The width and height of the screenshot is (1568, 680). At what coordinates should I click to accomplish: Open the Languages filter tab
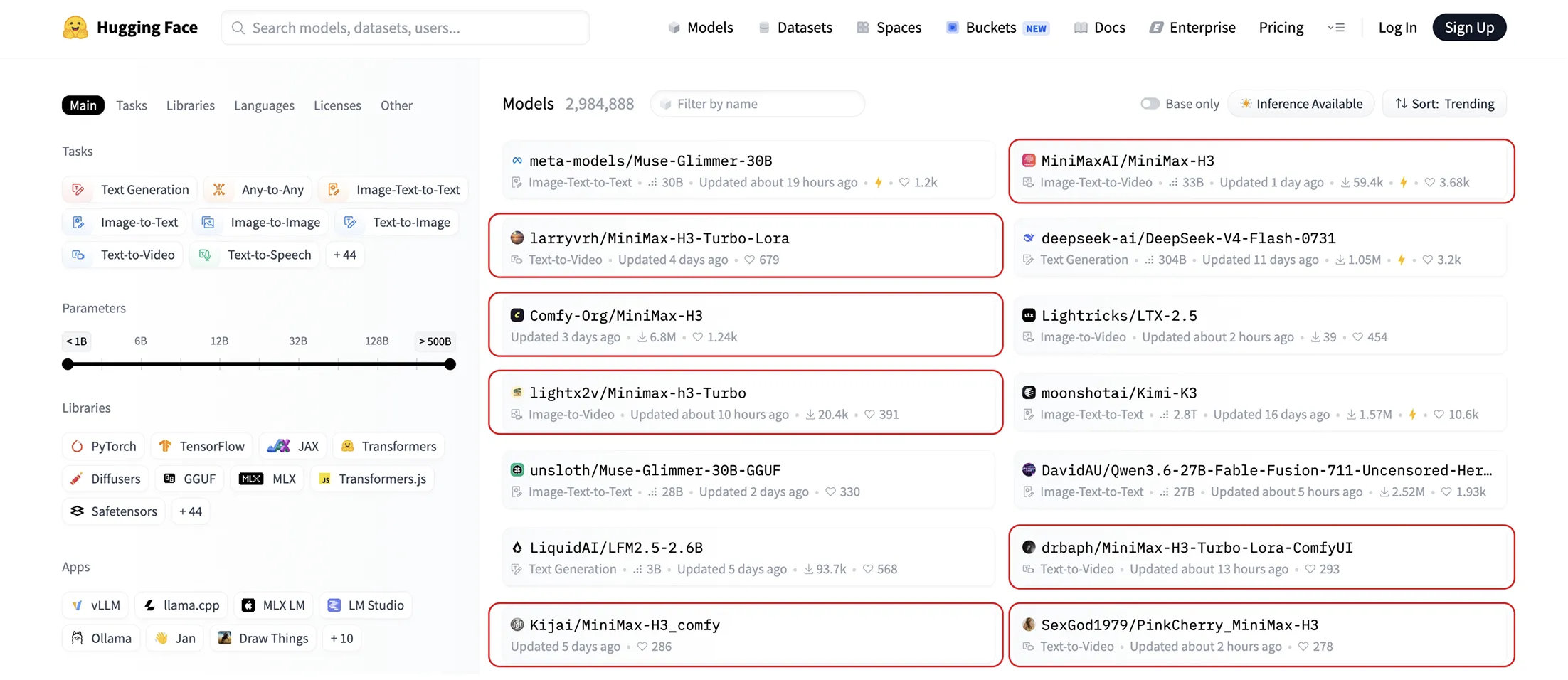[x=264, y=105]
